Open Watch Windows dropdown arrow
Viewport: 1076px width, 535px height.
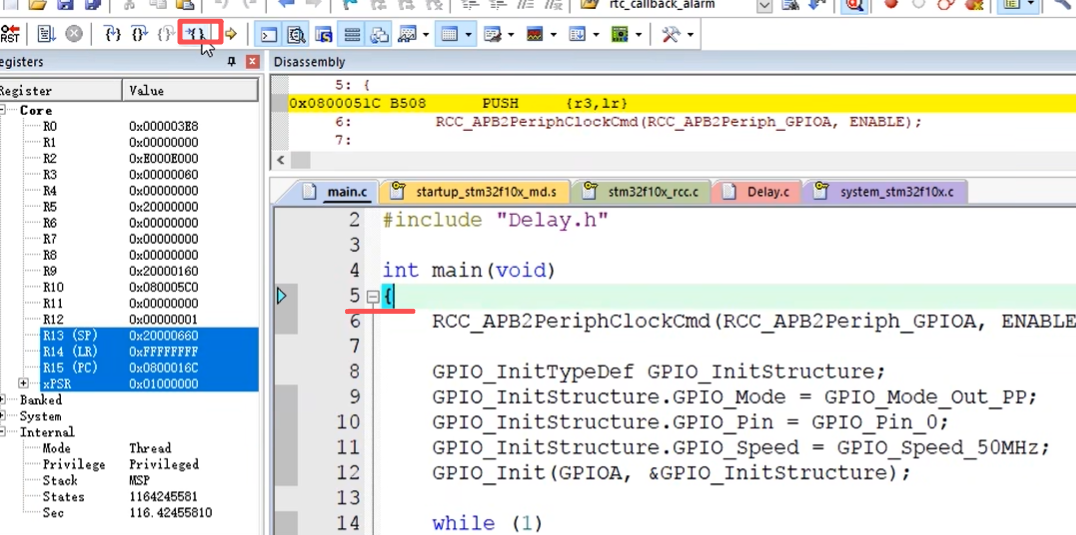pyautogui.click(x=426, y=34)
